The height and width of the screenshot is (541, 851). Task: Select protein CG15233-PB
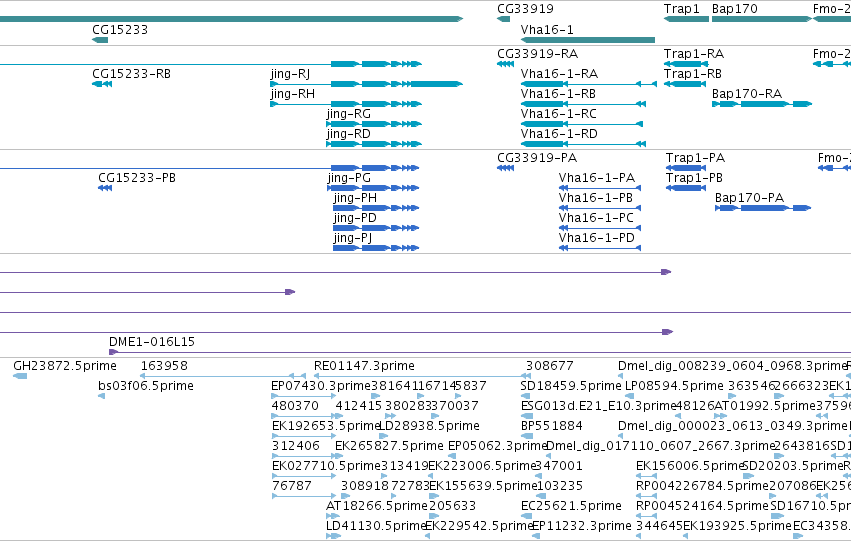(137, 178)
